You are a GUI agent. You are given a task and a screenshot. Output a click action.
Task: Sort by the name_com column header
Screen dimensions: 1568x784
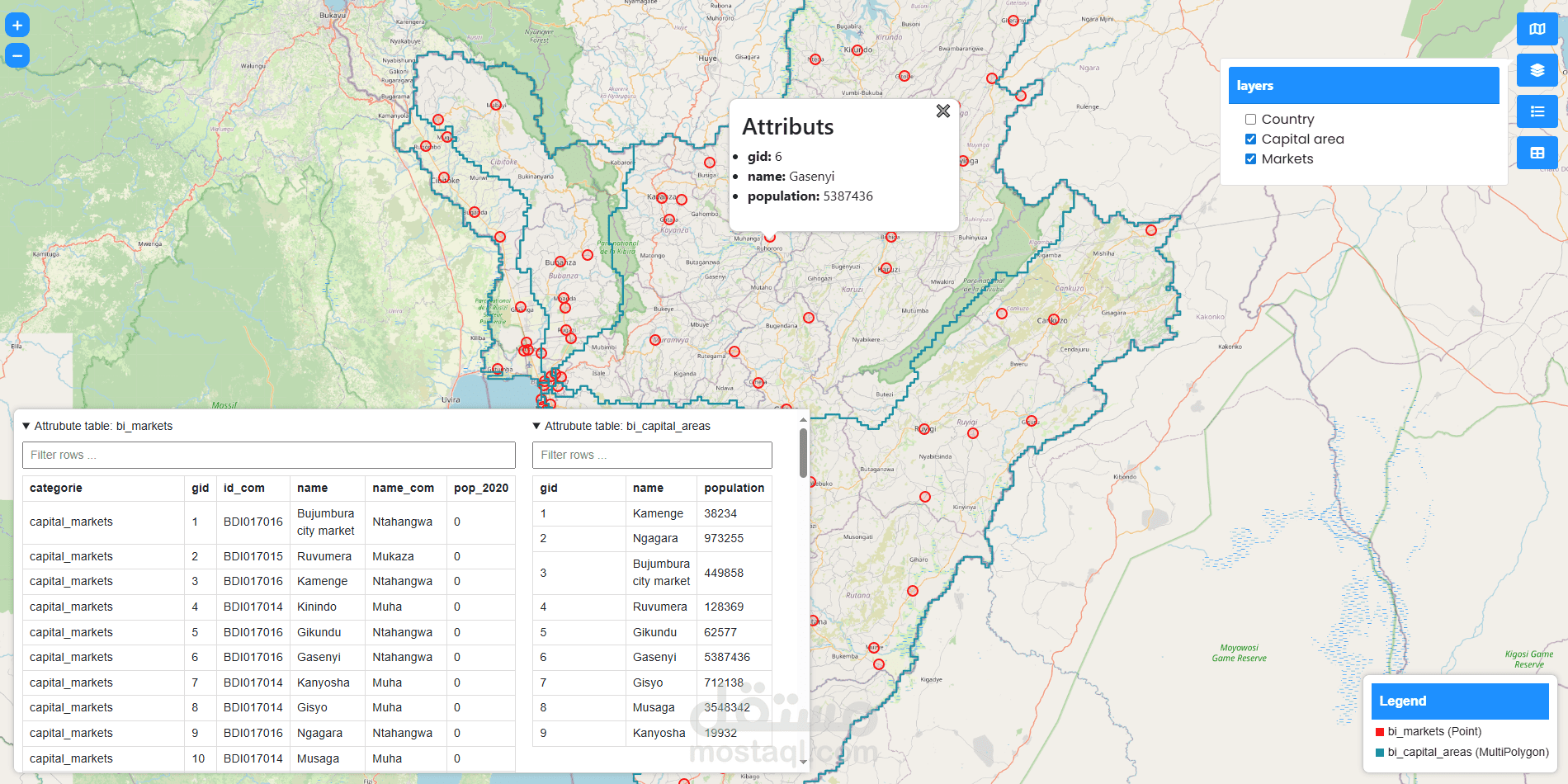(405, 488)
